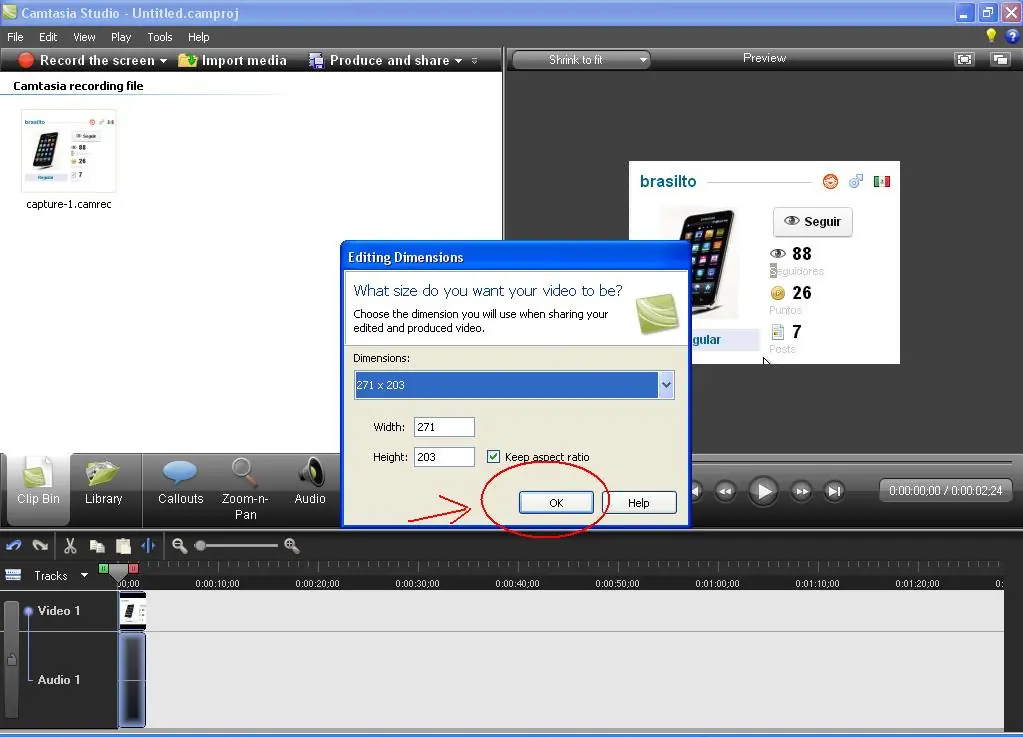The height and width of the screenshot is (737, 1023).
Task: Click the lightbulb tips icon
Action: tap(991, 36)
